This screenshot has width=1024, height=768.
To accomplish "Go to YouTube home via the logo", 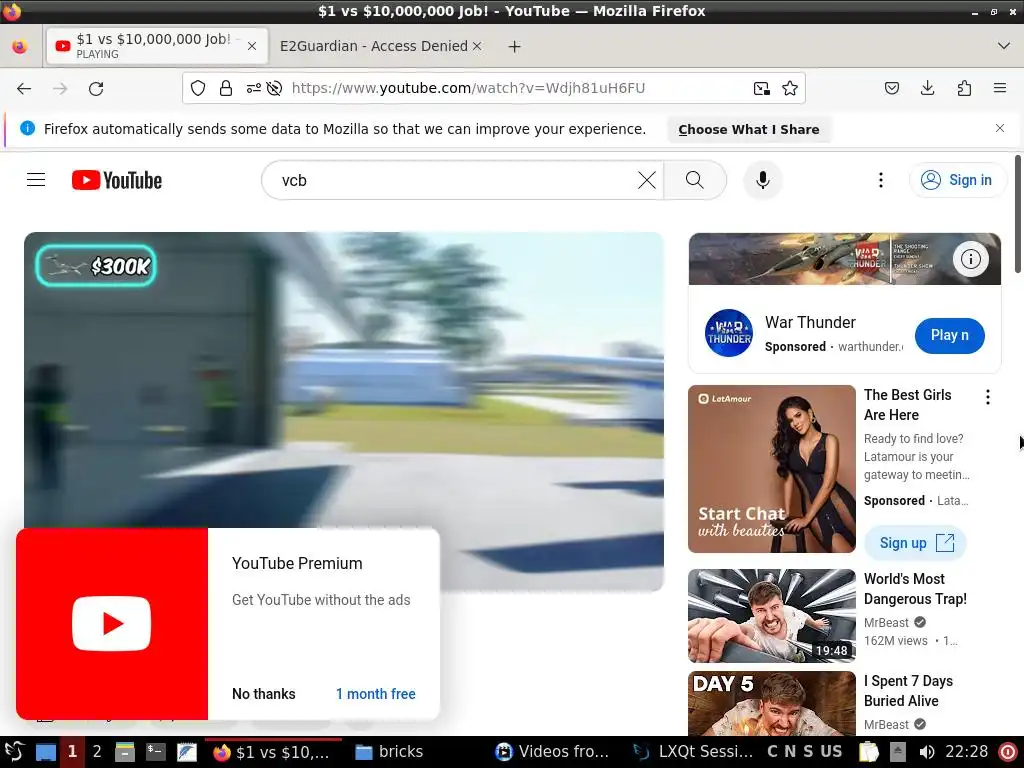I will pos(117,180).
